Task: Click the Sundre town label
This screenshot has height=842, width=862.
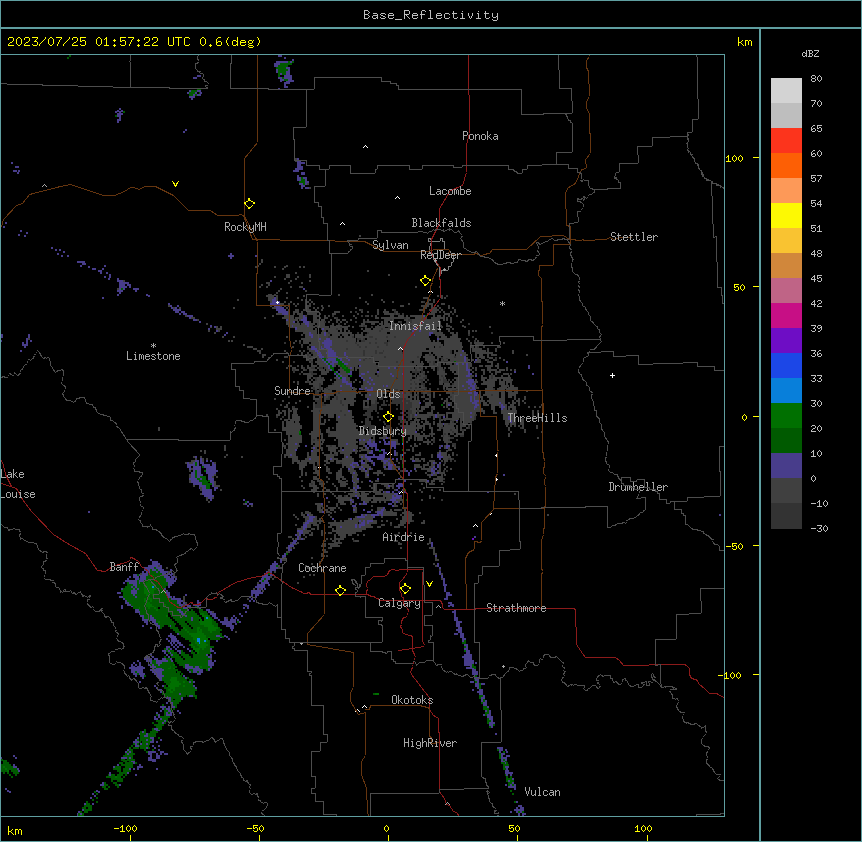Action: point(292,391)
